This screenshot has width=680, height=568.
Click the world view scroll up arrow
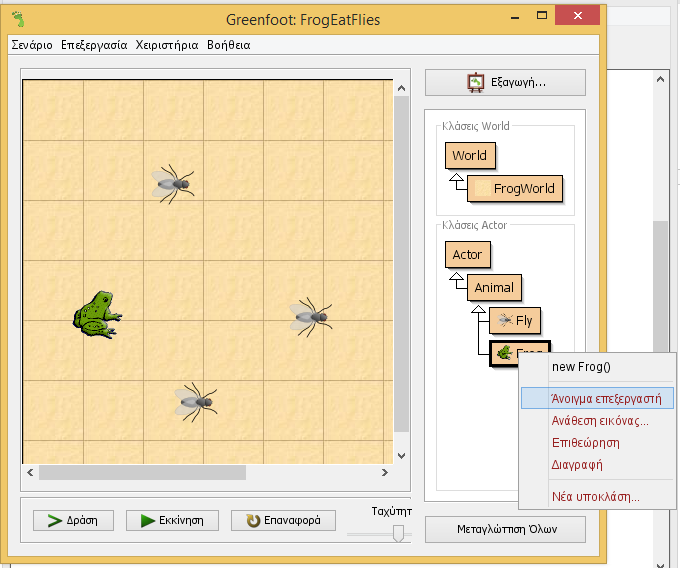(402, 88)
